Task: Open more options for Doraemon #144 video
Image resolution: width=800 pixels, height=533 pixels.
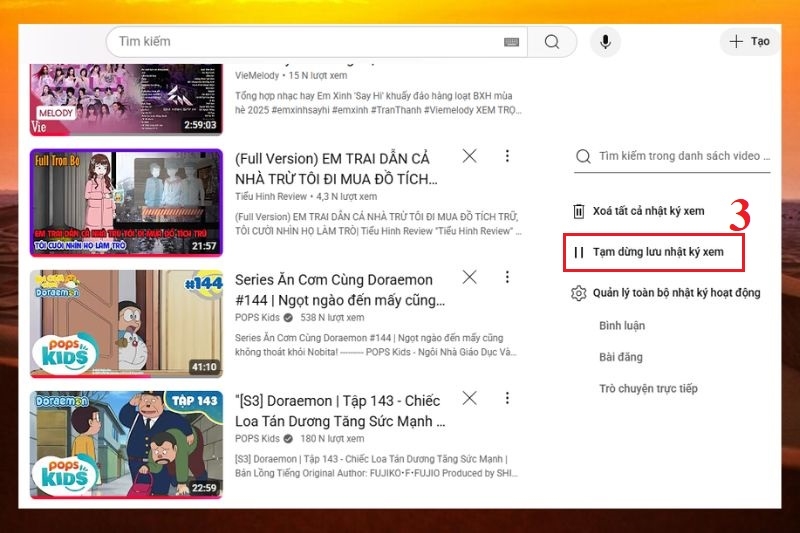Action: (507, 277)
